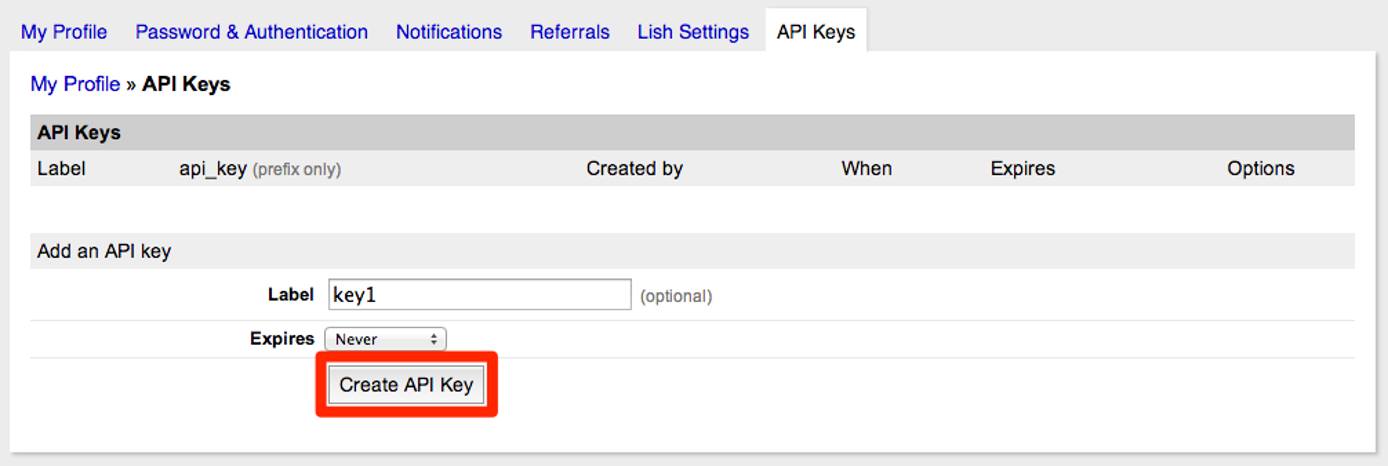Click the bold API Keys breadcrumb text
This screenshot has height=466, width=1388.
point(186,84)
